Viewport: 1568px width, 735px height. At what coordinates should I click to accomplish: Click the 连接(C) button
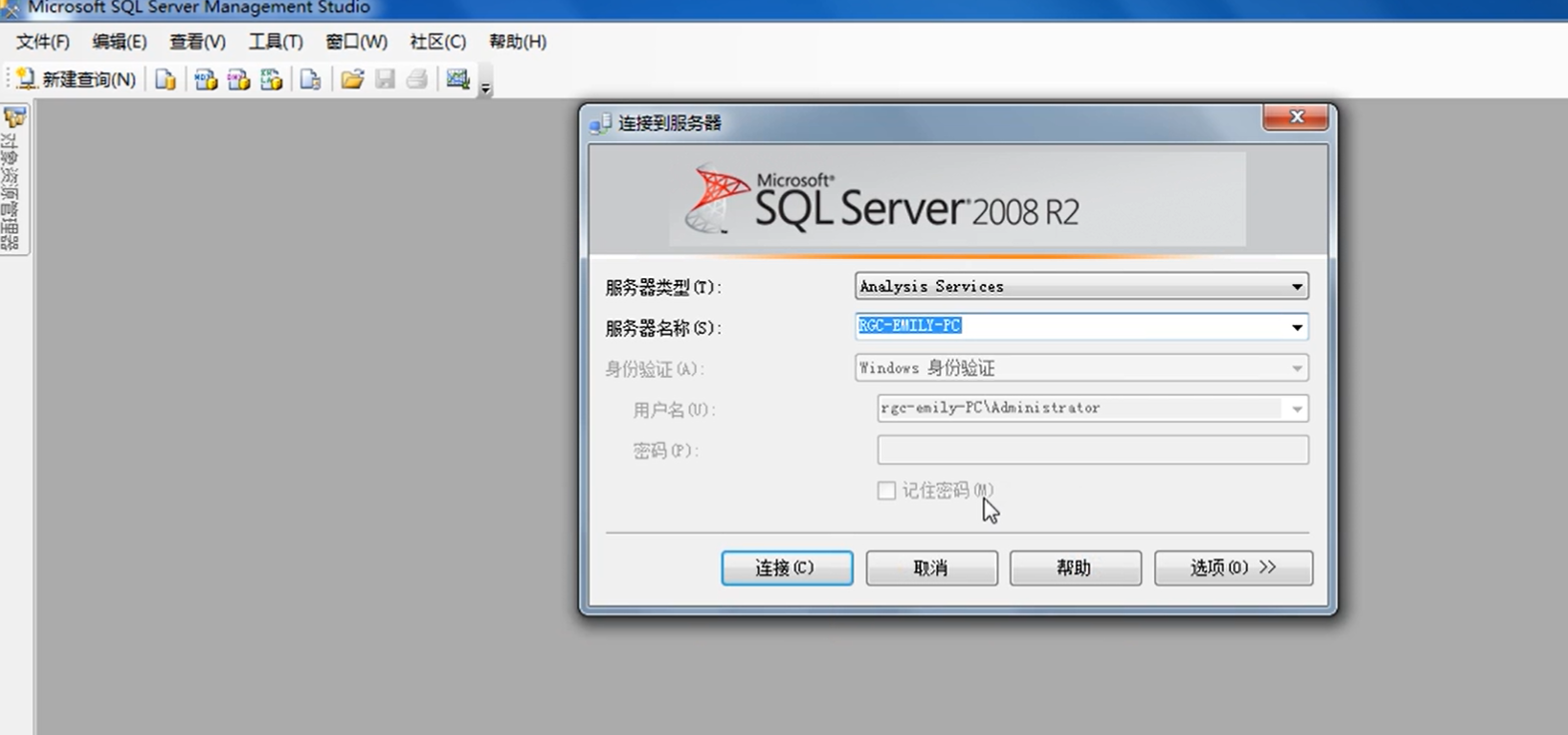click(x=786, y=568)
